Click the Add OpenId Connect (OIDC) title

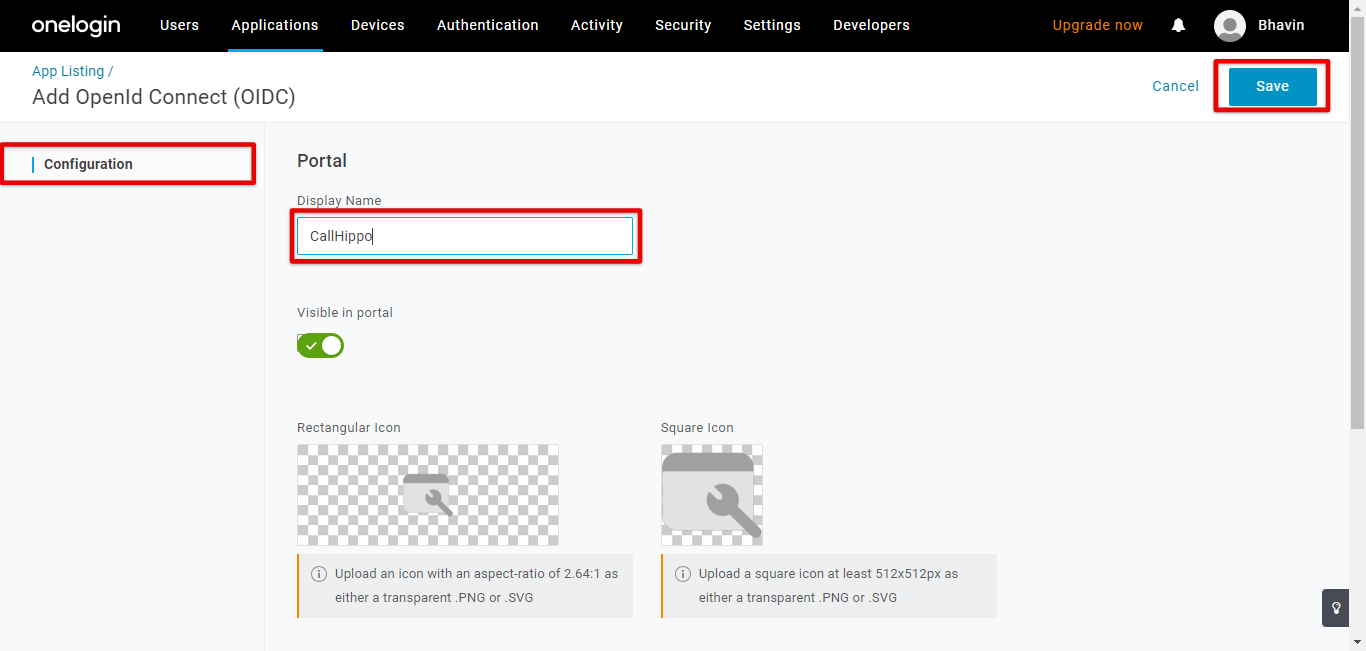tap(164, 97)
